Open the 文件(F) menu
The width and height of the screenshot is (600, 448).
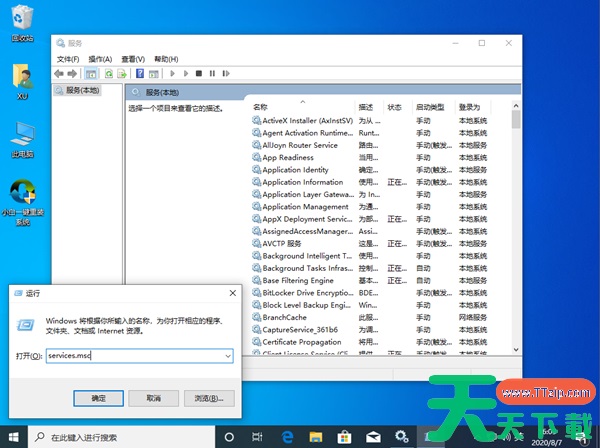tap(66, 59)
